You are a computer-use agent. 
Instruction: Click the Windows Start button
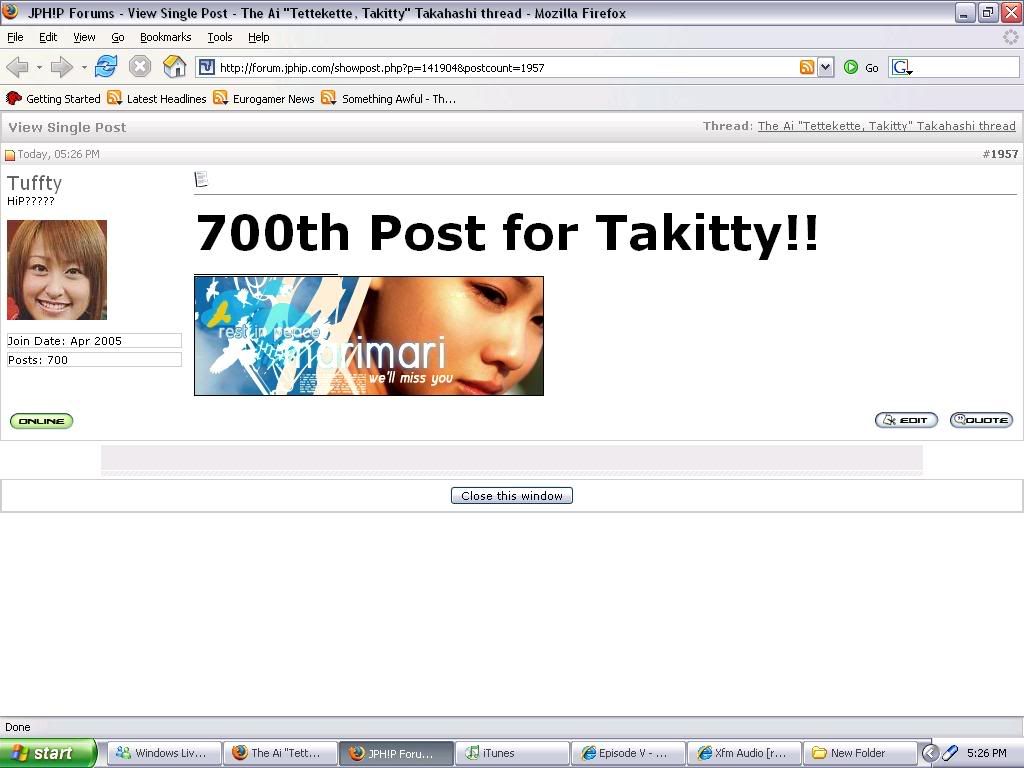48,753
